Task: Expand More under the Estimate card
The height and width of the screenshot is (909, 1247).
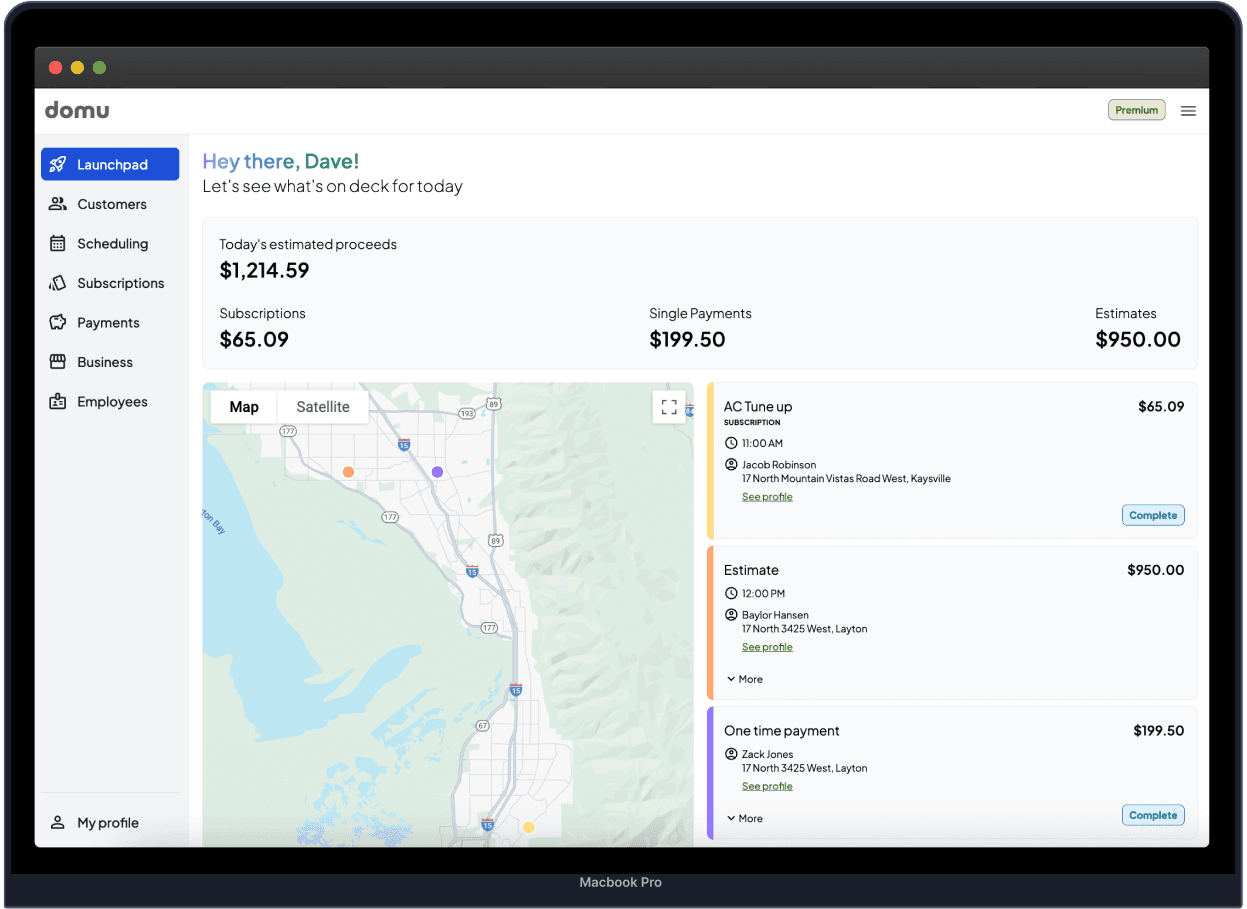Action: tap(745, 679)
